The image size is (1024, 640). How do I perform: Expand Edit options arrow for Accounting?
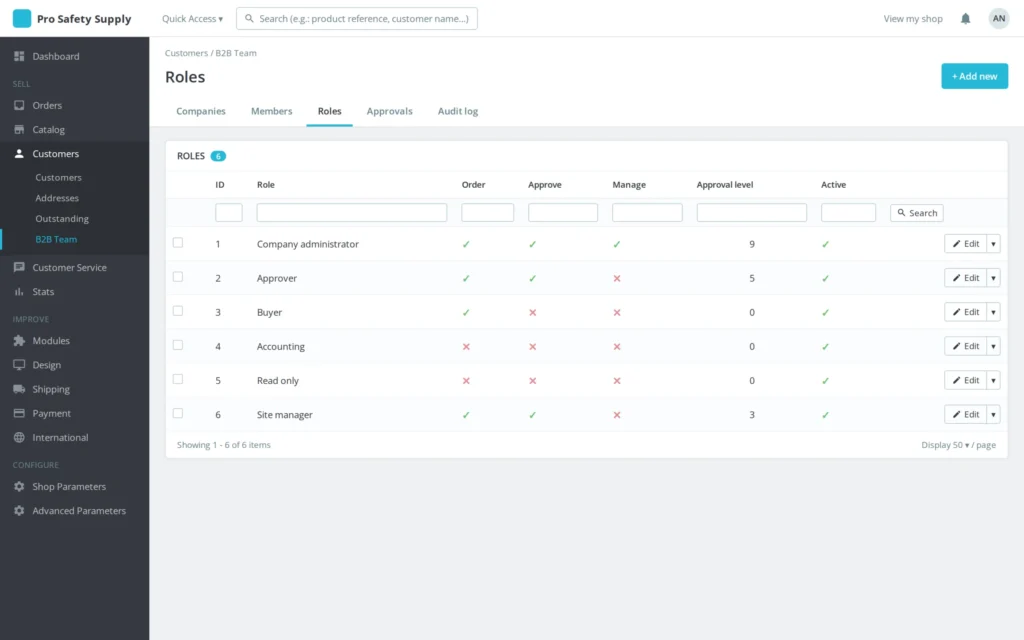point(993,346)
